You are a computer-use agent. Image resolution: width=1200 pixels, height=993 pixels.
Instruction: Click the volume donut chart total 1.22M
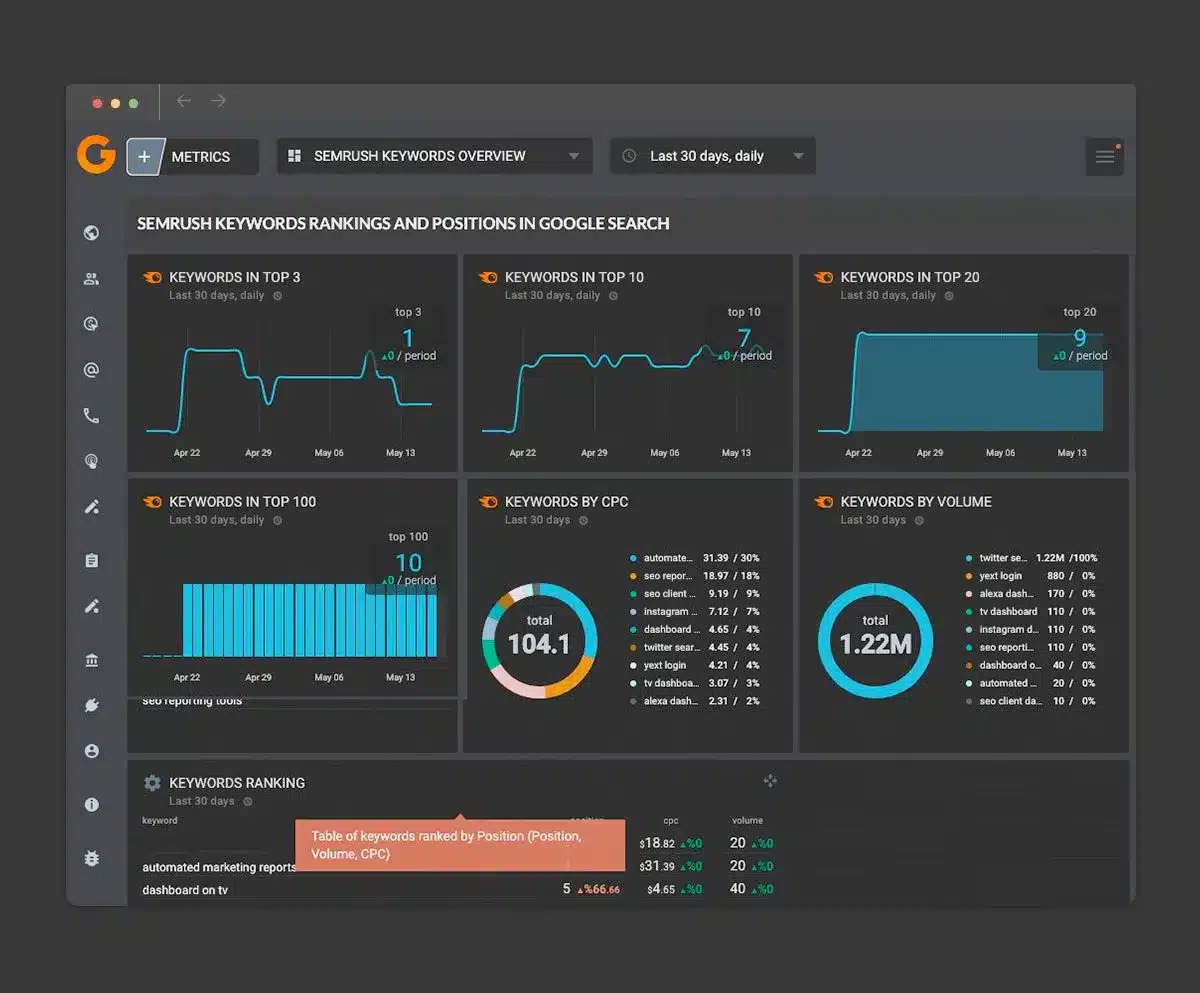click(x=875, y=644)
